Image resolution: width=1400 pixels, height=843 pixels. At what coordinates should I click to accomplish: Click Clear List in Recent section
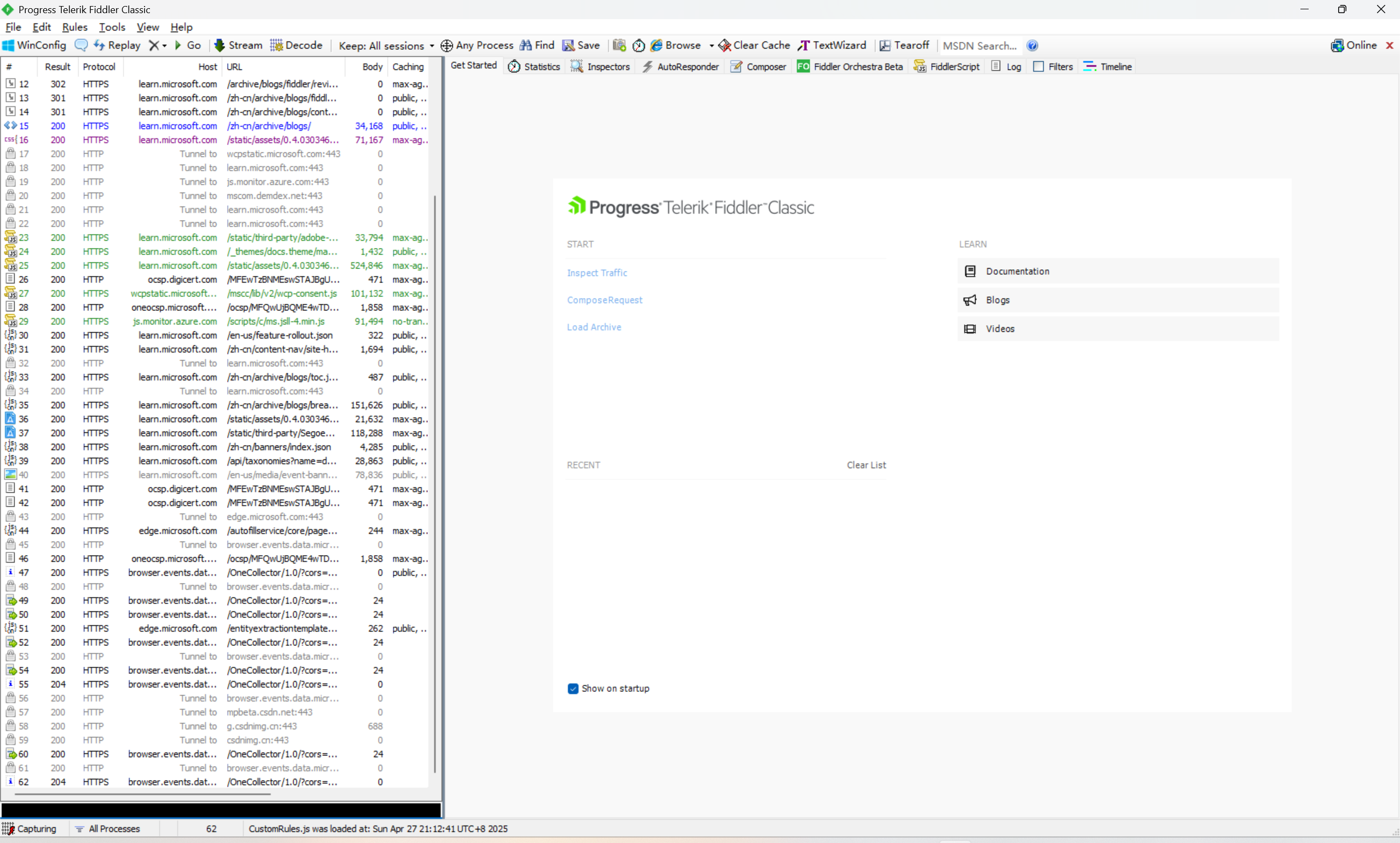coord(866,465)
